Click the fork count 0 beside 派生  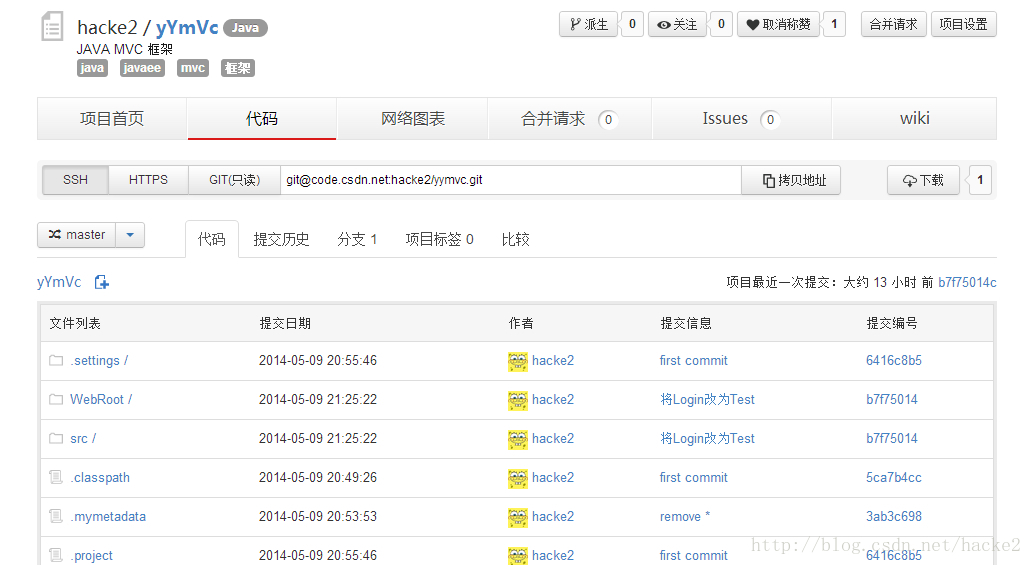[632, 24]
